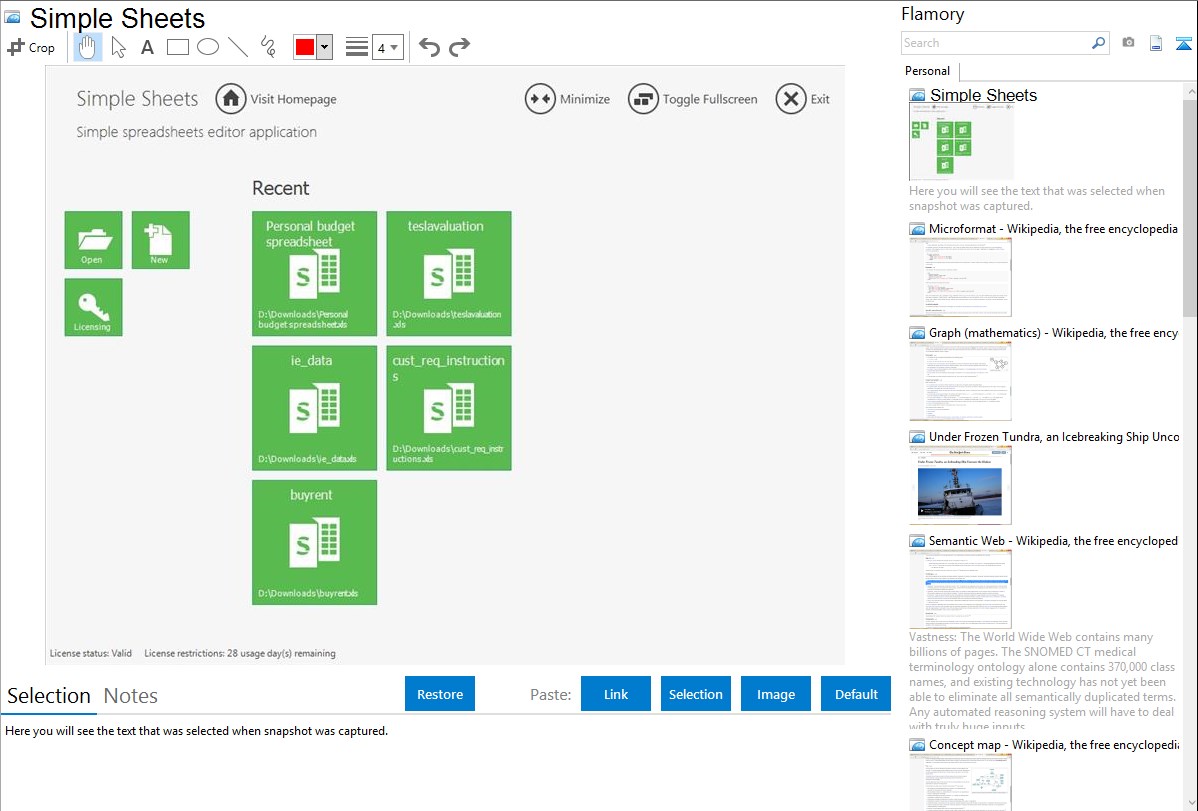Viewport: 1198px width, 811px height.
Task: Select the straight line tool
Action: click(x=238, y=47)
